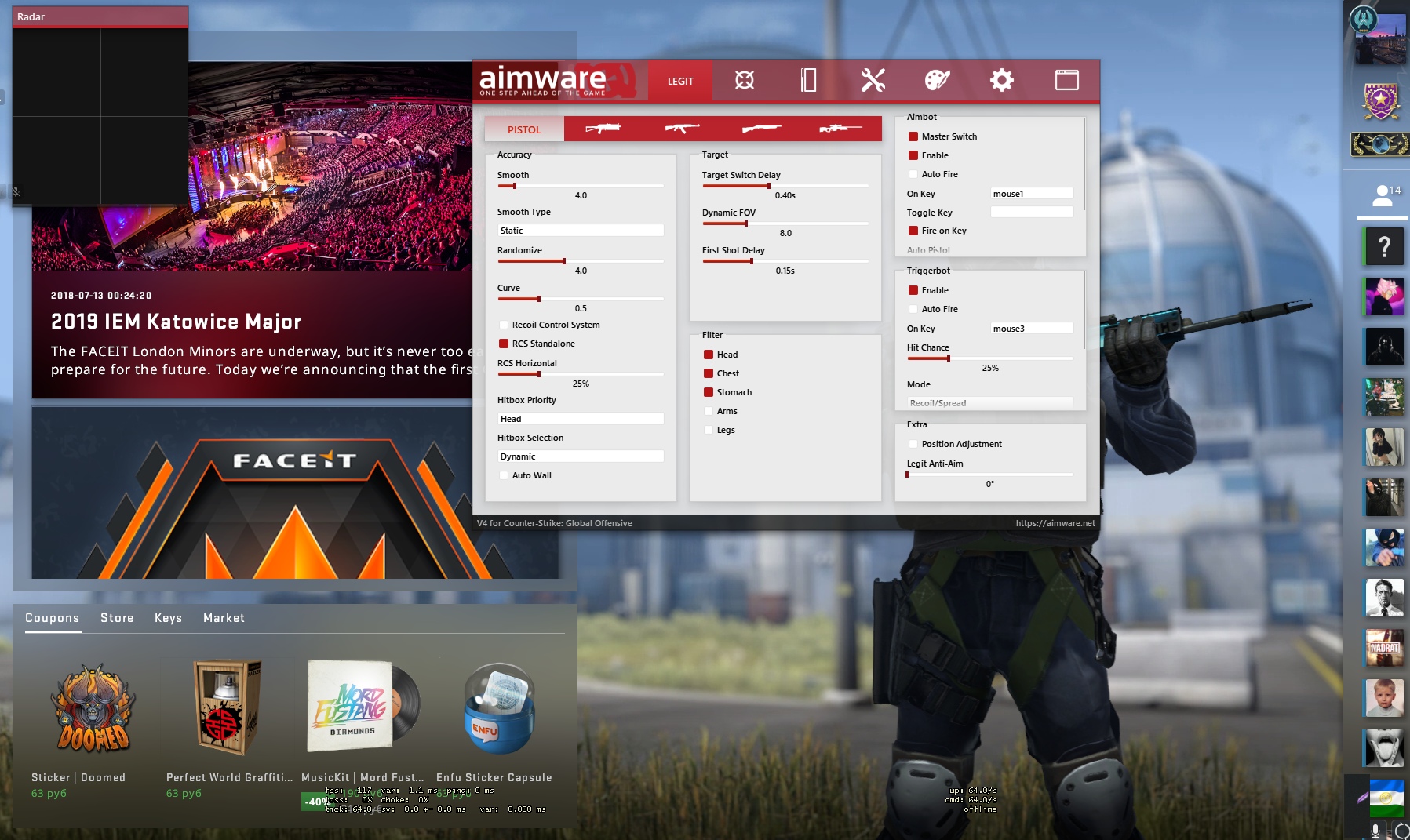Open the 2019 IEM Katowice Major news headline
Viewport: 1410px width, 840px height.
(177, 322)
